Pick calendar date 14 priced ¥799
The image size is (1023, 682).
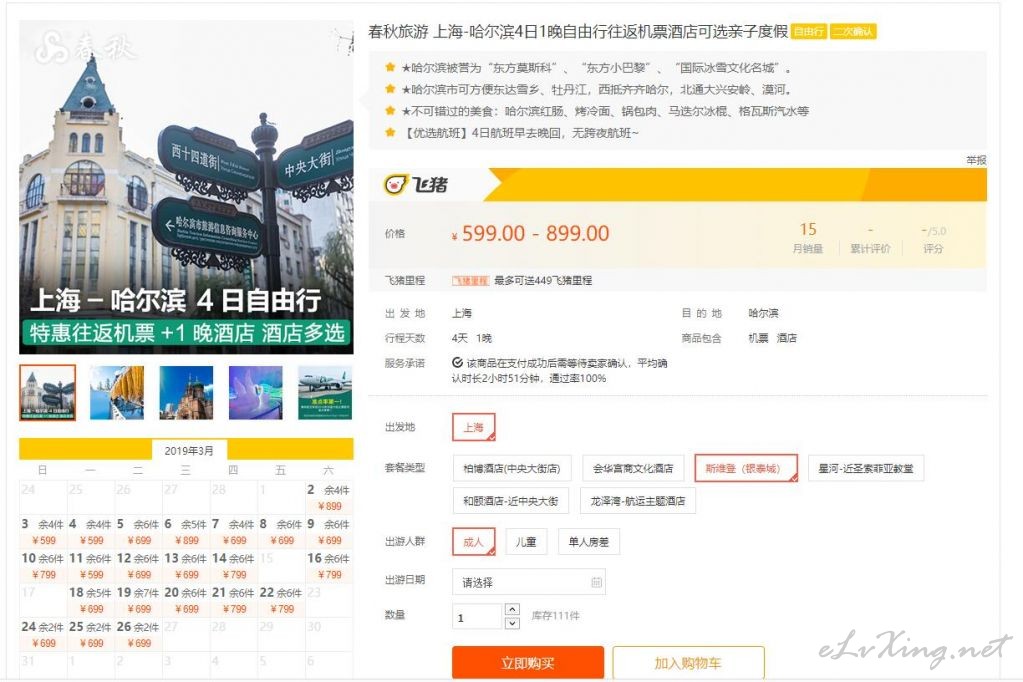234,566
